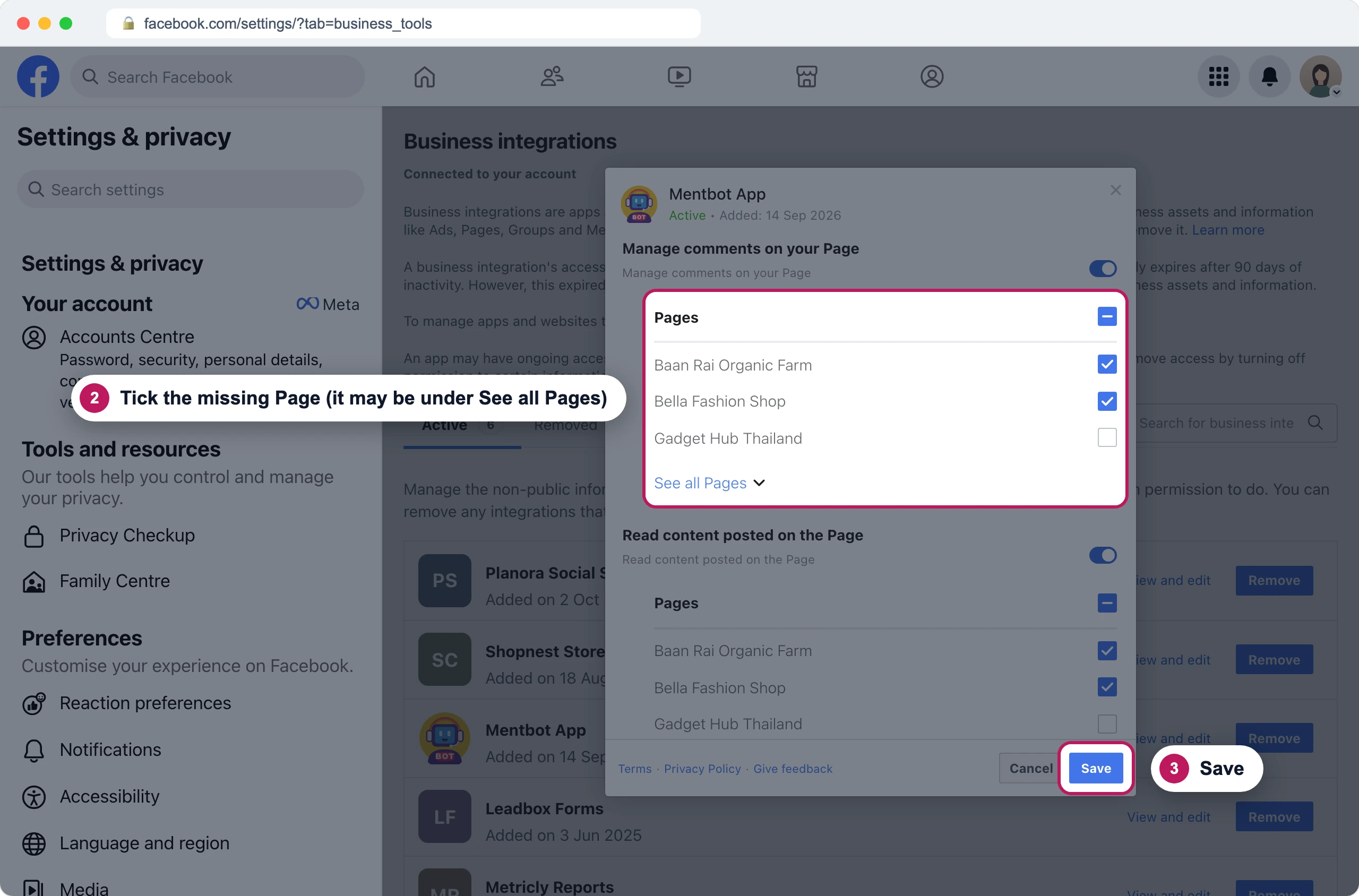Save the Mentbot App permissions
This screenshot has width=1359, height=896.
pos(1096,769)
